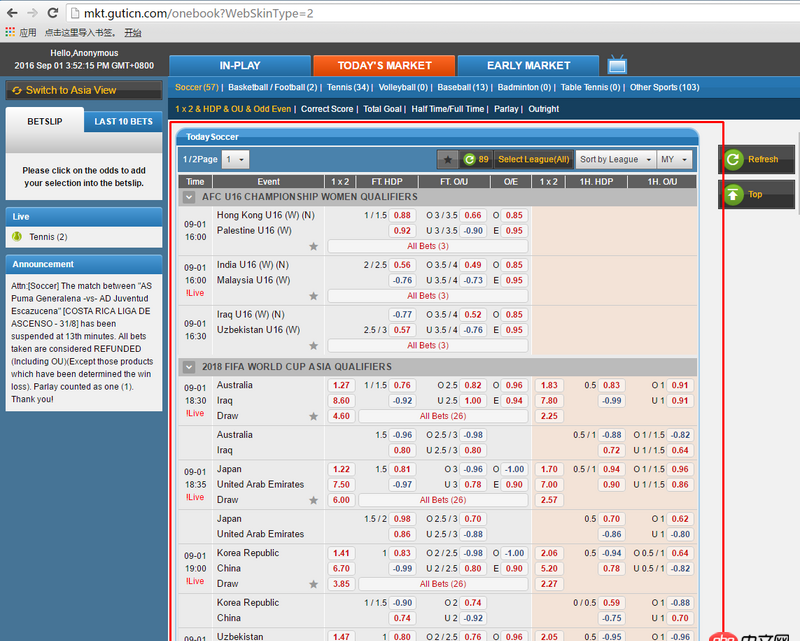Select Korea Republic 1x2 odds 1.41

pyautogui.click(x=341, y=553)
